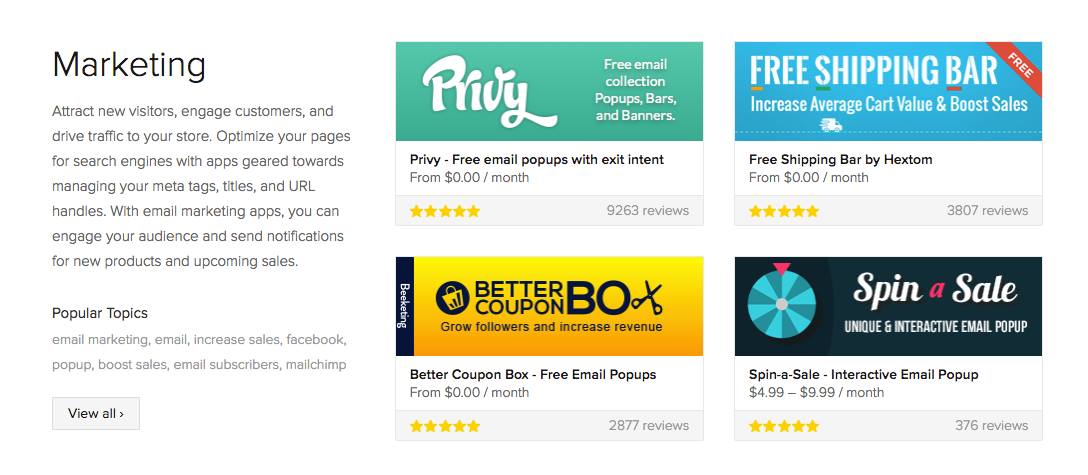Click the Spin a Sale banner image
The width and height of the screenshot is (1088, 475).
point(888,306)
